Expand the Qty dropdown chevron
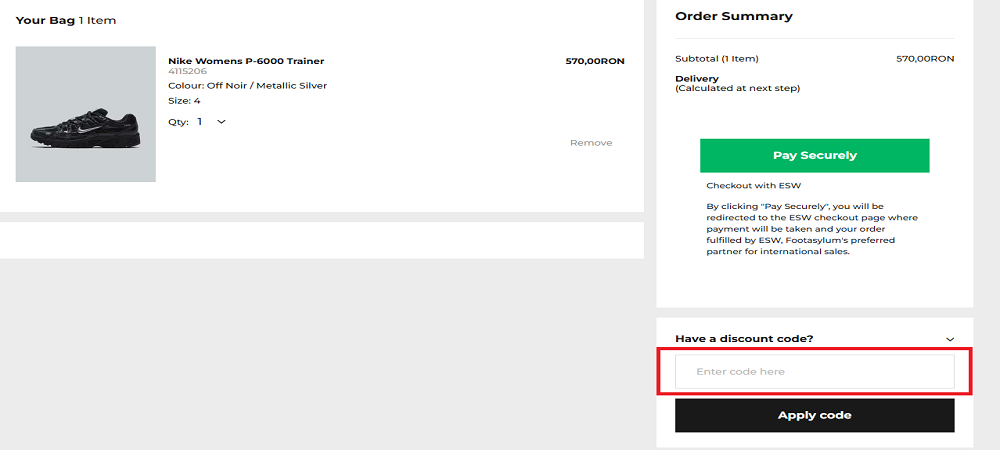The height and width of the screenshot is (450, 1000). 221,122
